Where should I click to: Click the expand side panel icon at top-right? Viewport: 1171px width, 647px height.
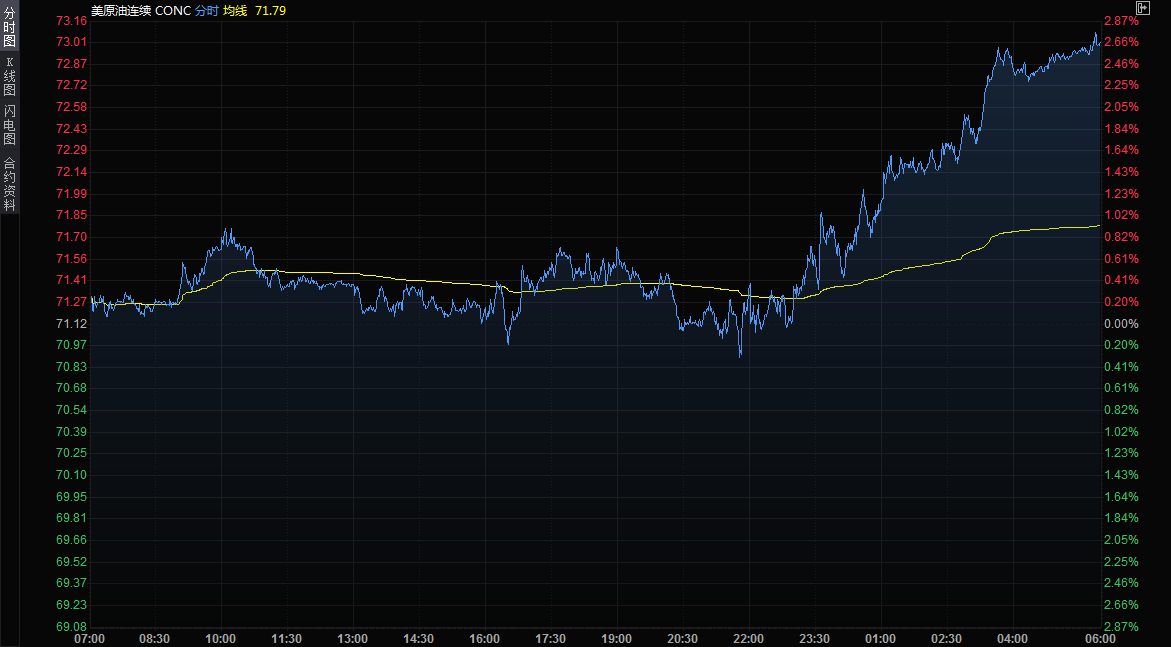[x=1142, y=8]
